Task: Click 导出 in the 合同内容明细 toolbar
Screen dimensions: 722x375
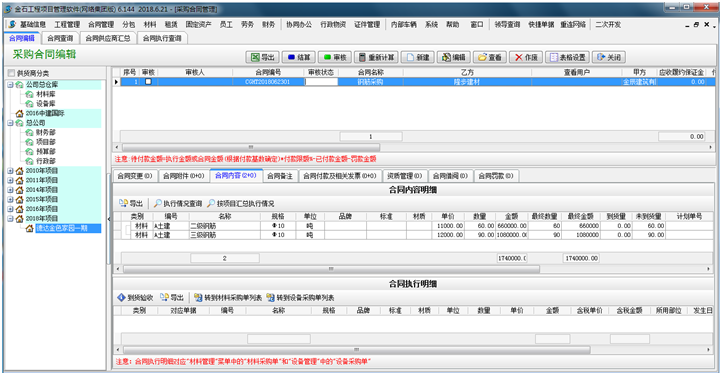Action: (x=131, y=203)
